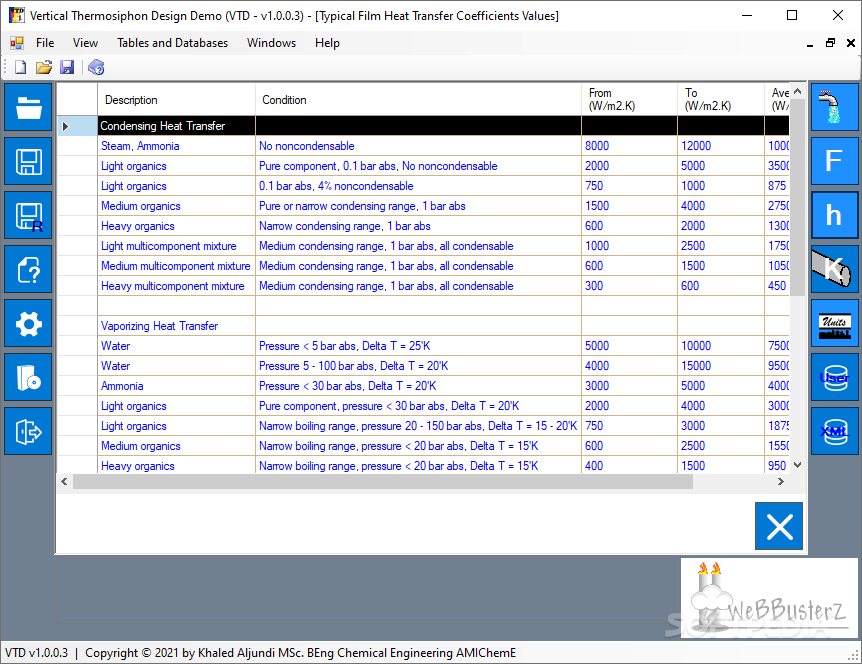Click 'No noncondensable' condition cell

coord(418,146)
